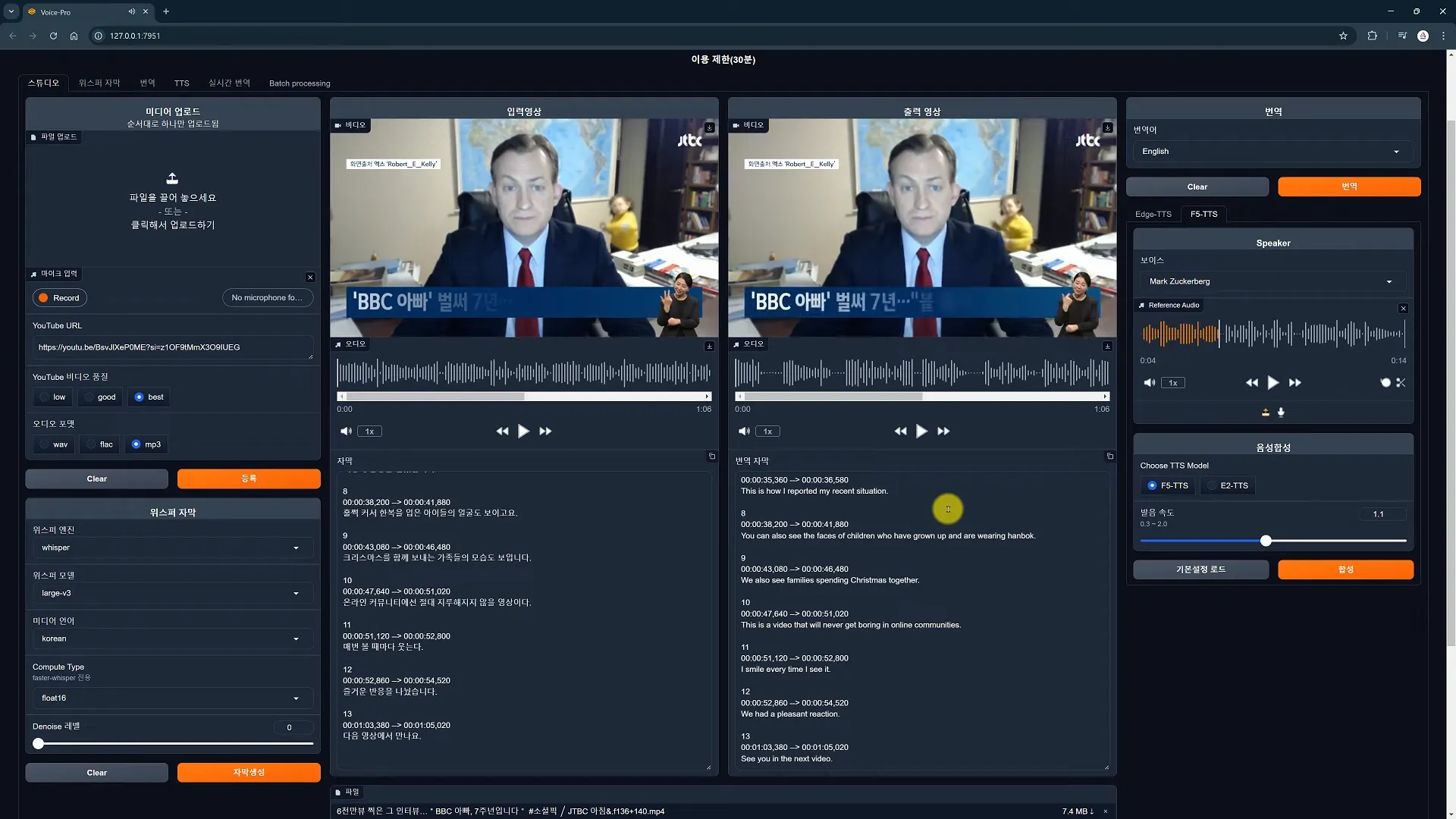Select the E2-TTS model radio button
The width and height of the screenshot is (1456, 819).
1211,485
